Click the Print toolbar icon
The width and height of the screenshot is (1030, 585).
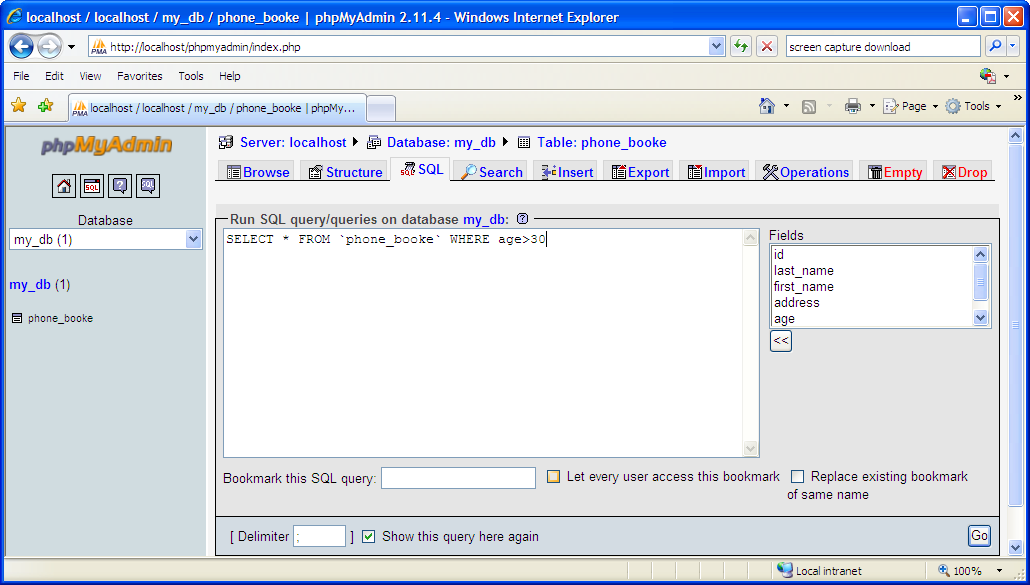(853, 106)
